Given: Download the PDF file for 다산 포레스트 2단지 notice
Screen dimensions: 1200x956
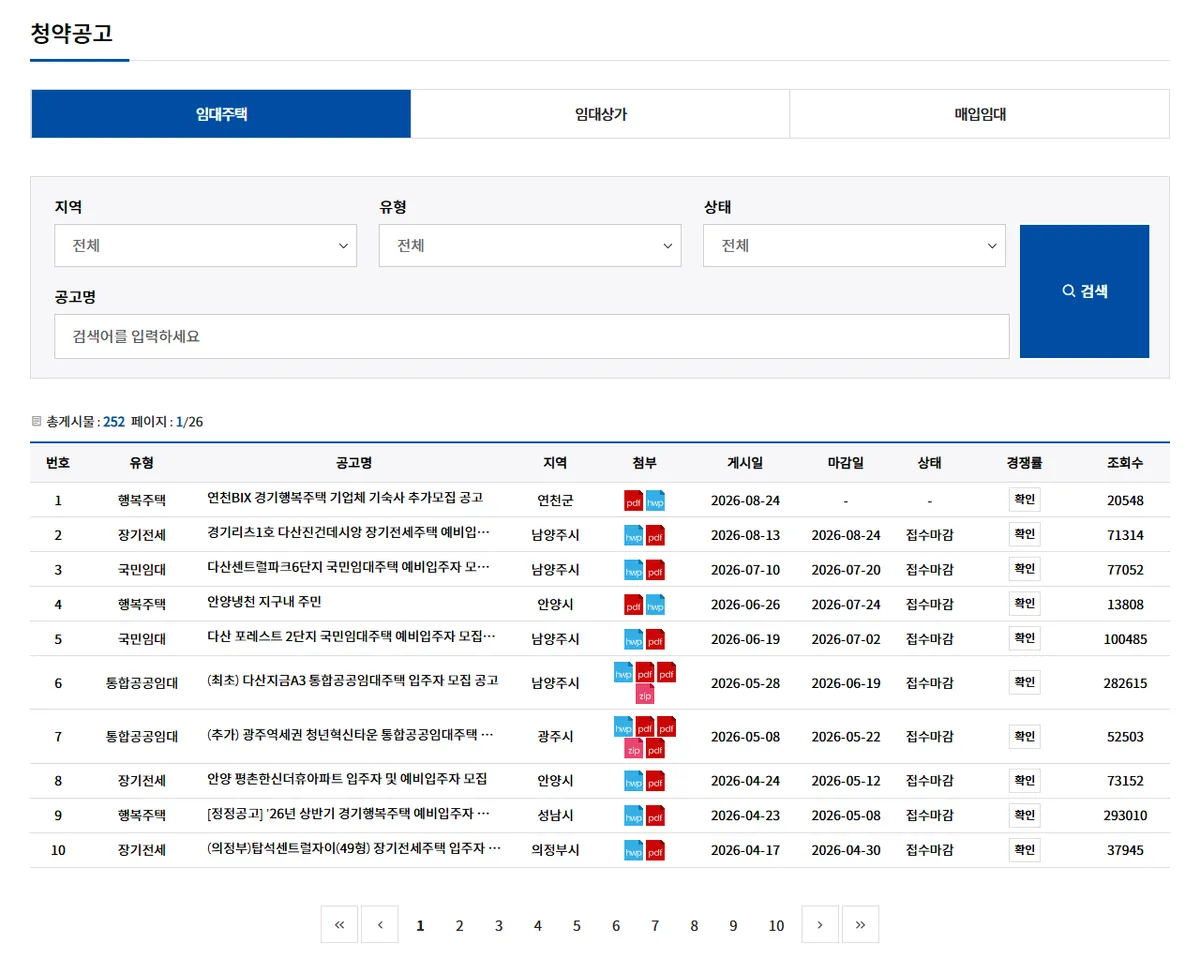Looking at the screenshot, I should (655, 639).
